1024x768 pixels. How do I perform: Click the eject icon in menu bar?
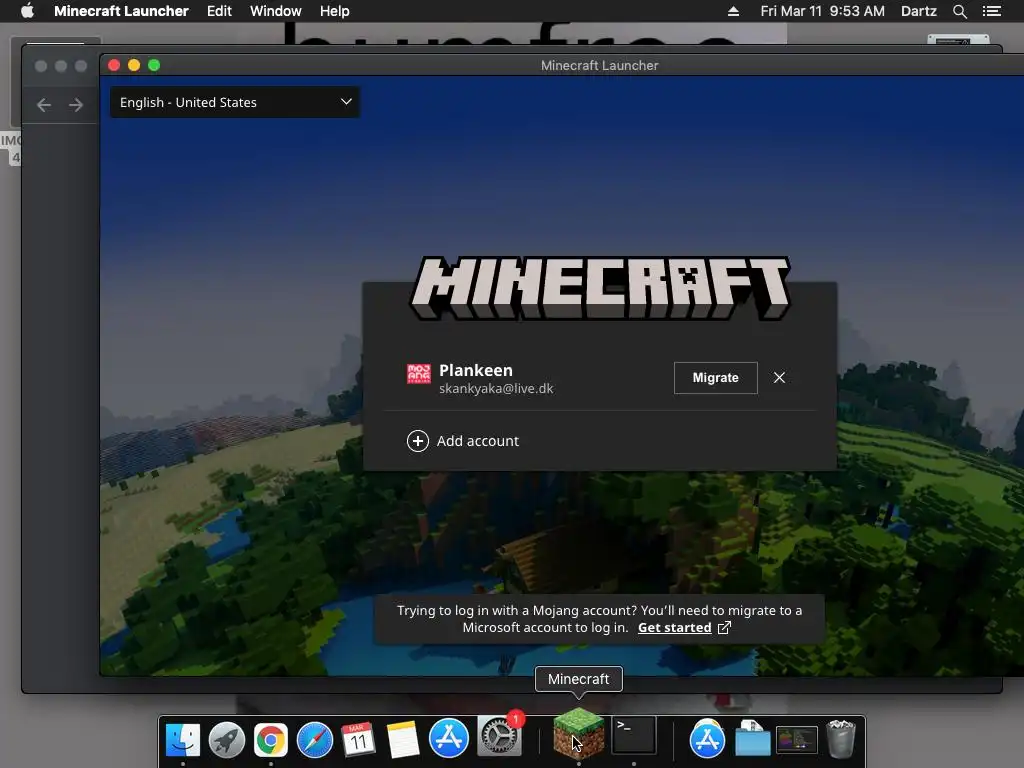(733, 11)
